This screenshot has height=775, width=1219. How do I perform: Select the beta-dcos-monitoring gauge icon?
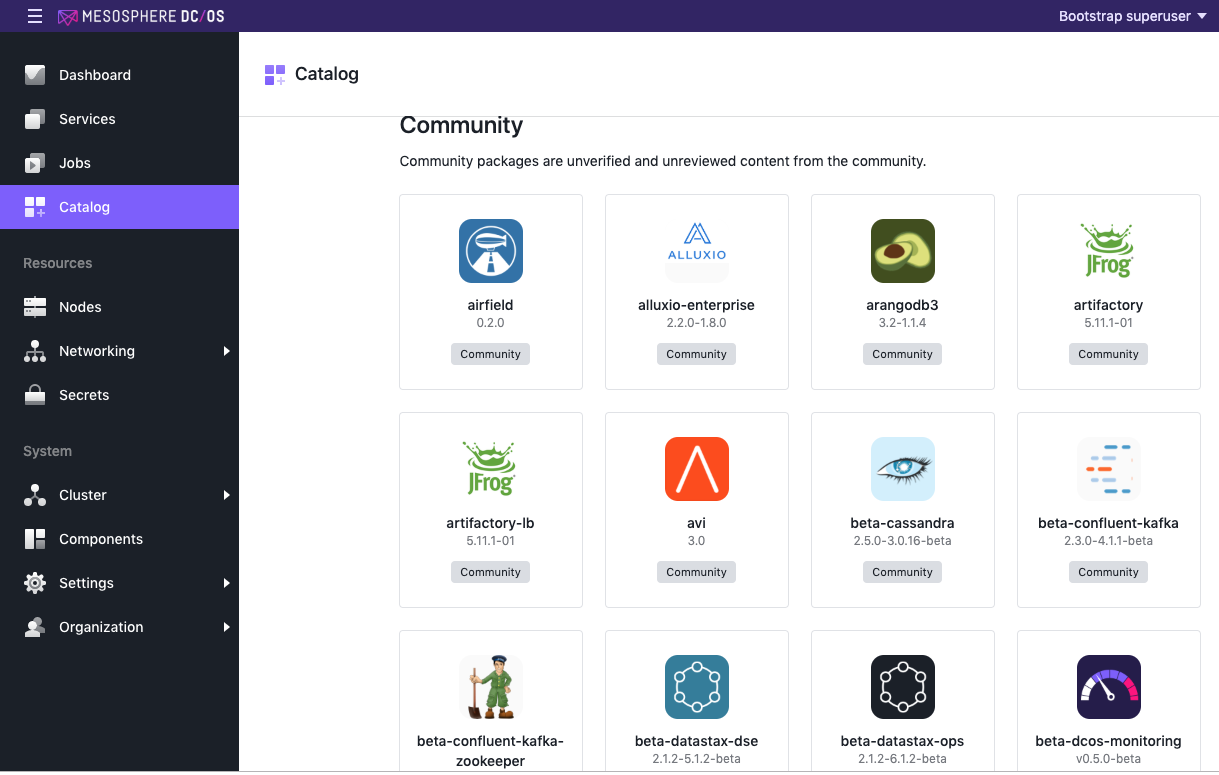pyautogui.click(x=1109, y=687)
